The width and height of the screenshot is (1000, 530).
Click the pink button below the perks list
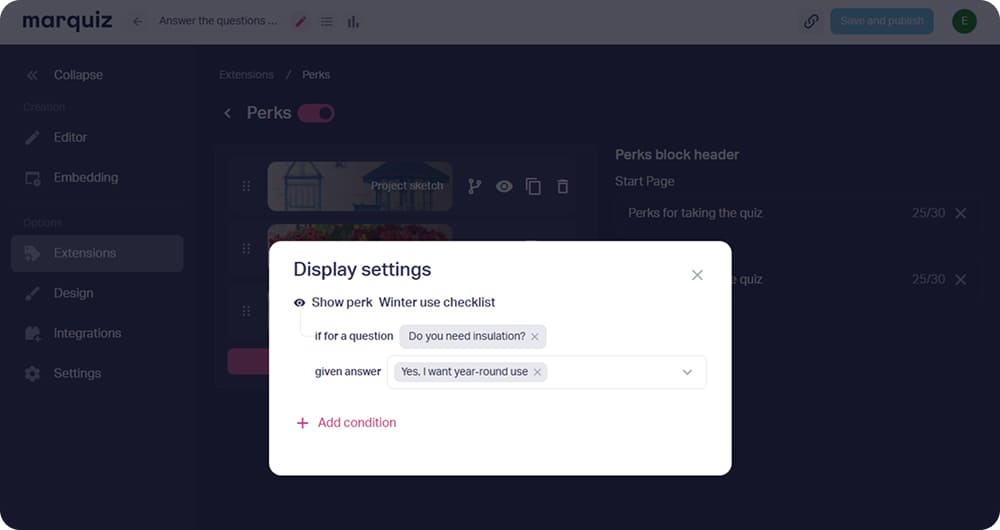click(x=248, y=362)
